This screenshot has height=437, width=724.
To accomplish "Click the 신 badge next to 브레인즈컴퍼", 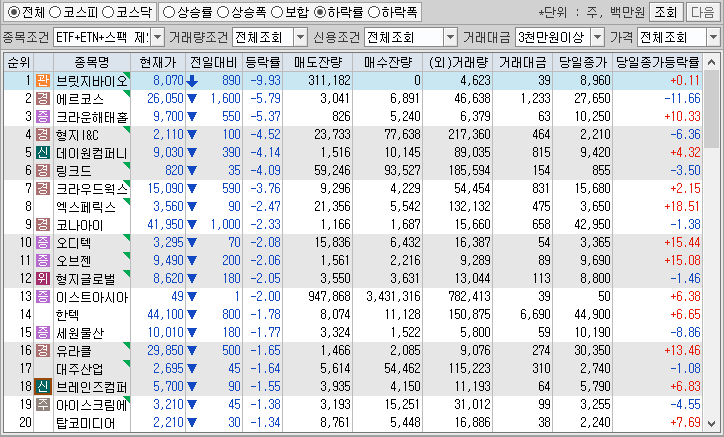I will pyautogui.click(x=43, y=387).
